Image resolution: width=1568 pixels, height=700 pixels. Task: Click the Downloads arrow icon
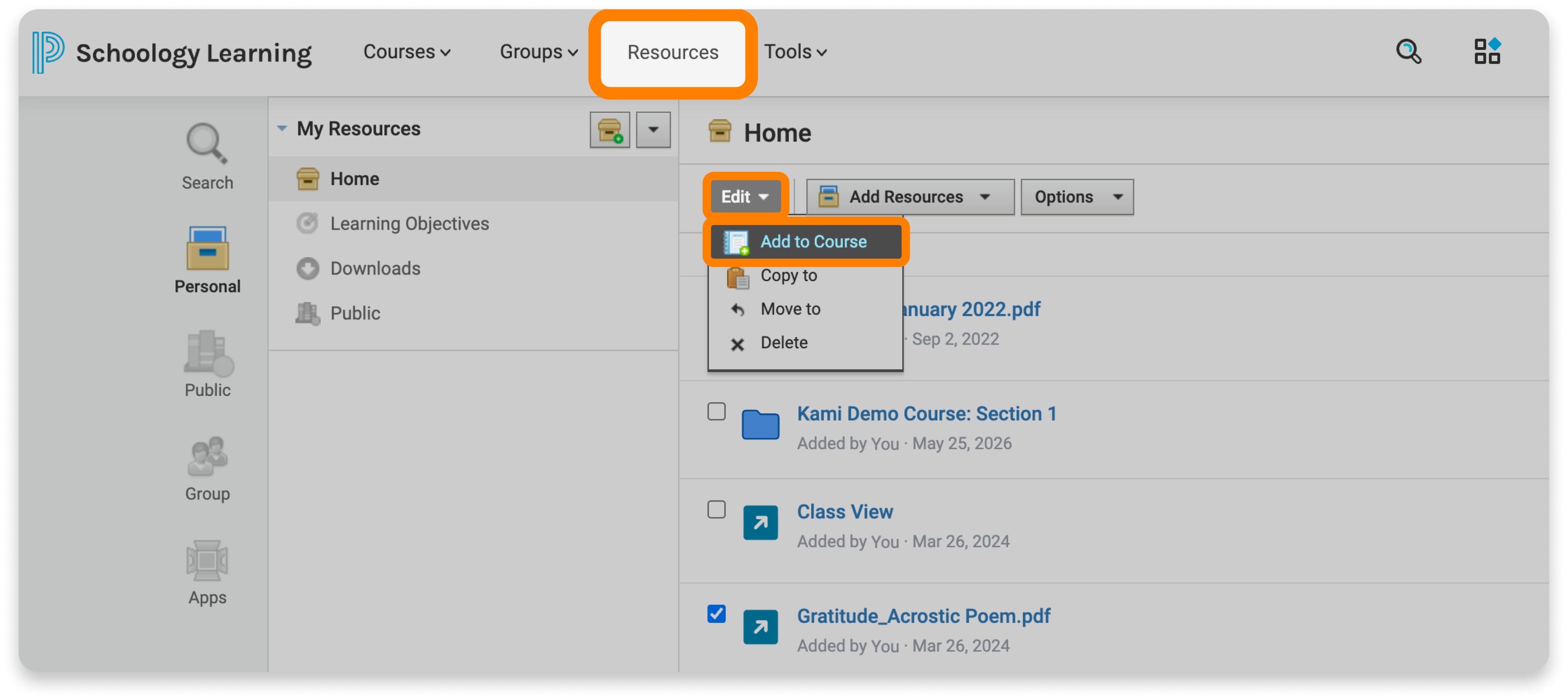click(307, 268)
